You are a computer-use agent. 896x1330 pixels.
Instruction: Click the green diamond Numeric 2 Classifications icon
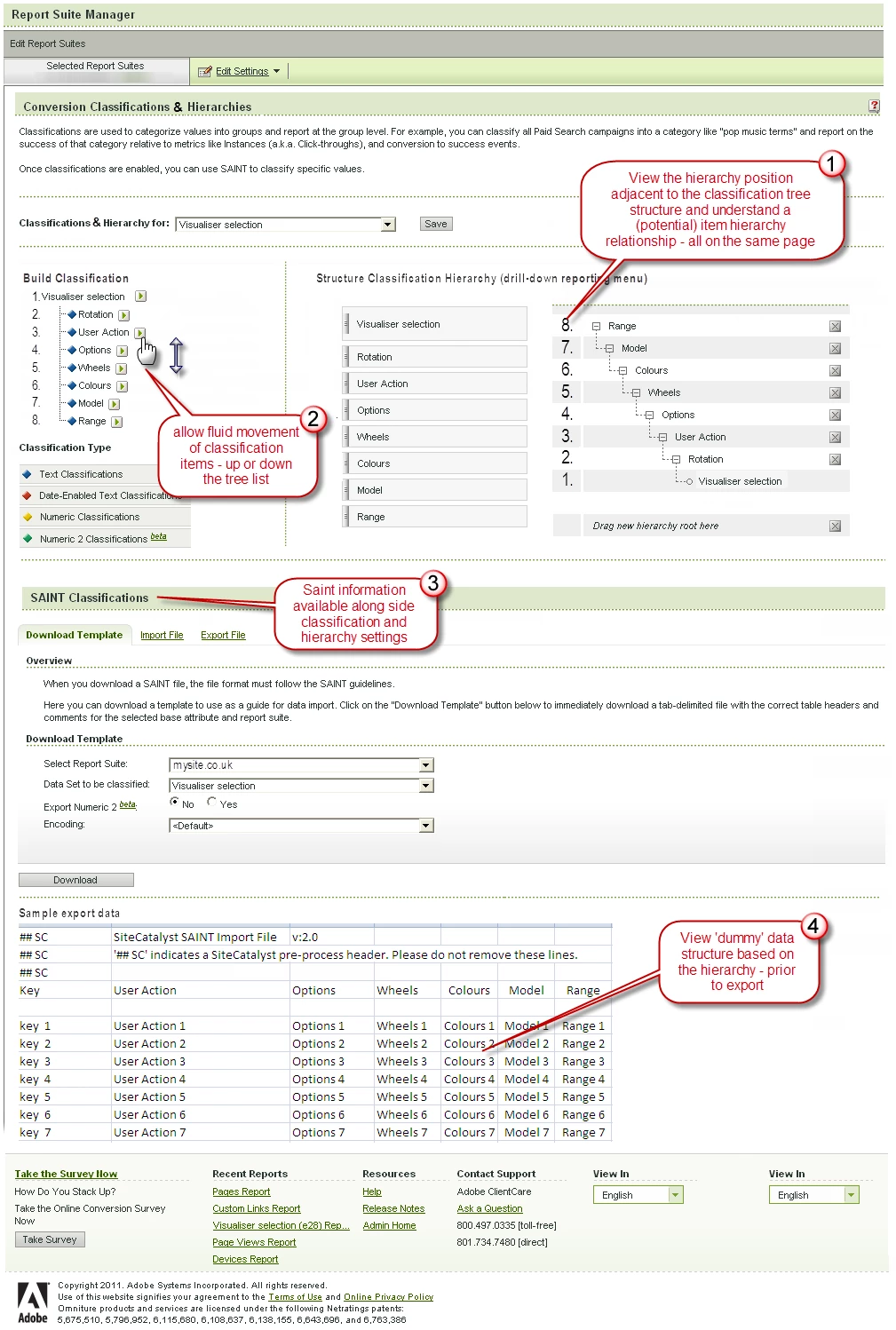27,538
